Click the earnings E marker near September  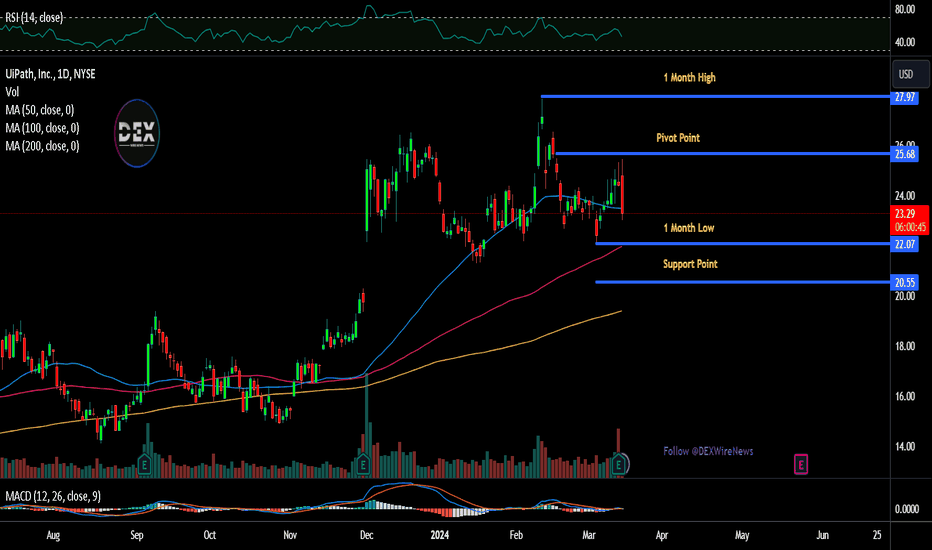(x=144, y=464)
